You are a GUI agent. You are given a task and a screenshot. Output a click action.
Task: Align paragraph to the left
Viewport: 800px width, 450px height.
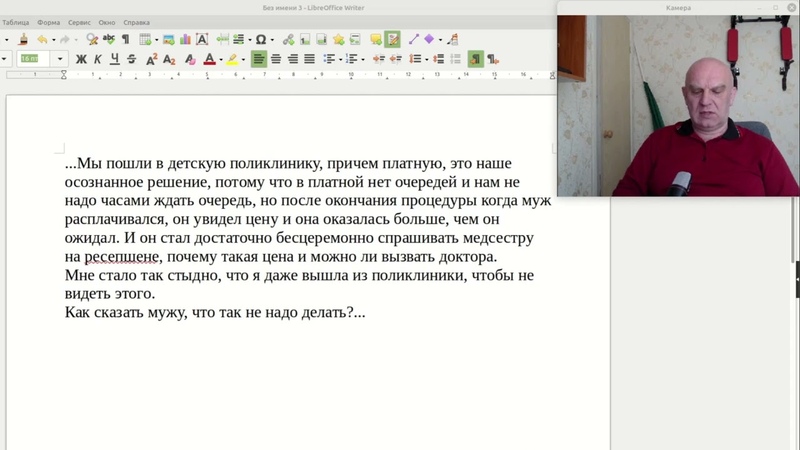259,59
